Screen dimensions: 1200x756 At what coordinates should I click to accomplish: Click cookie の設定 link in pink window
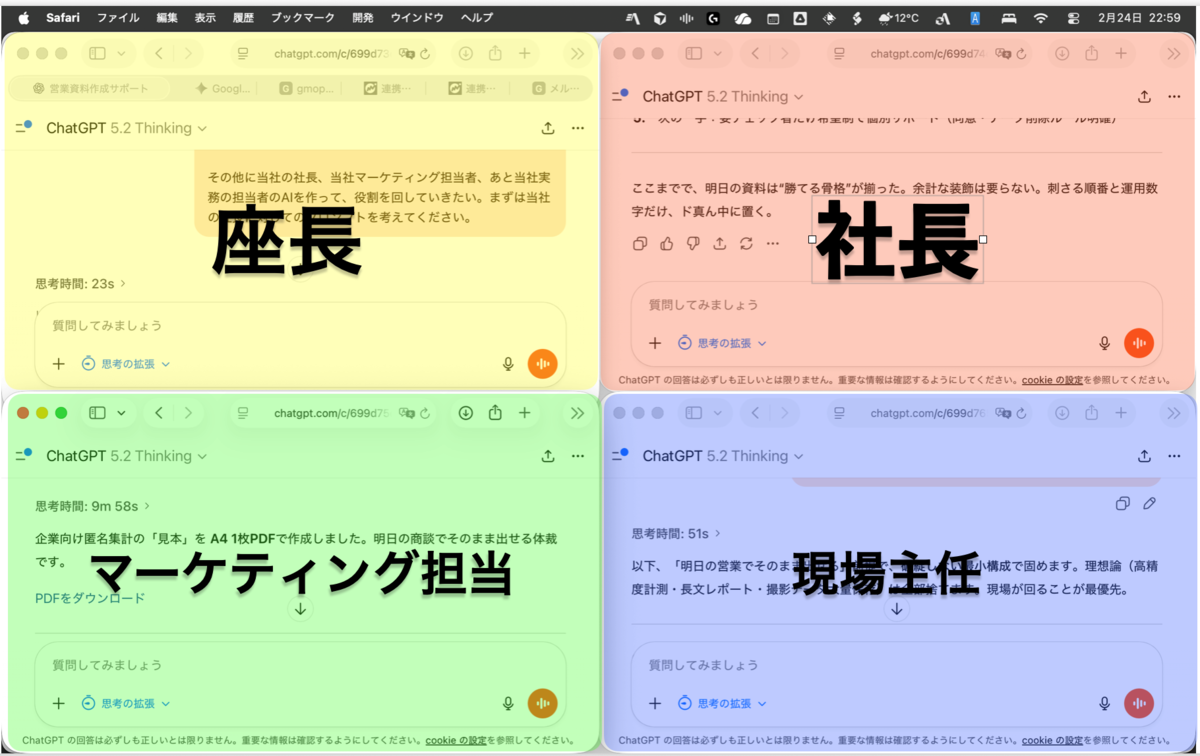[1052, 380]
